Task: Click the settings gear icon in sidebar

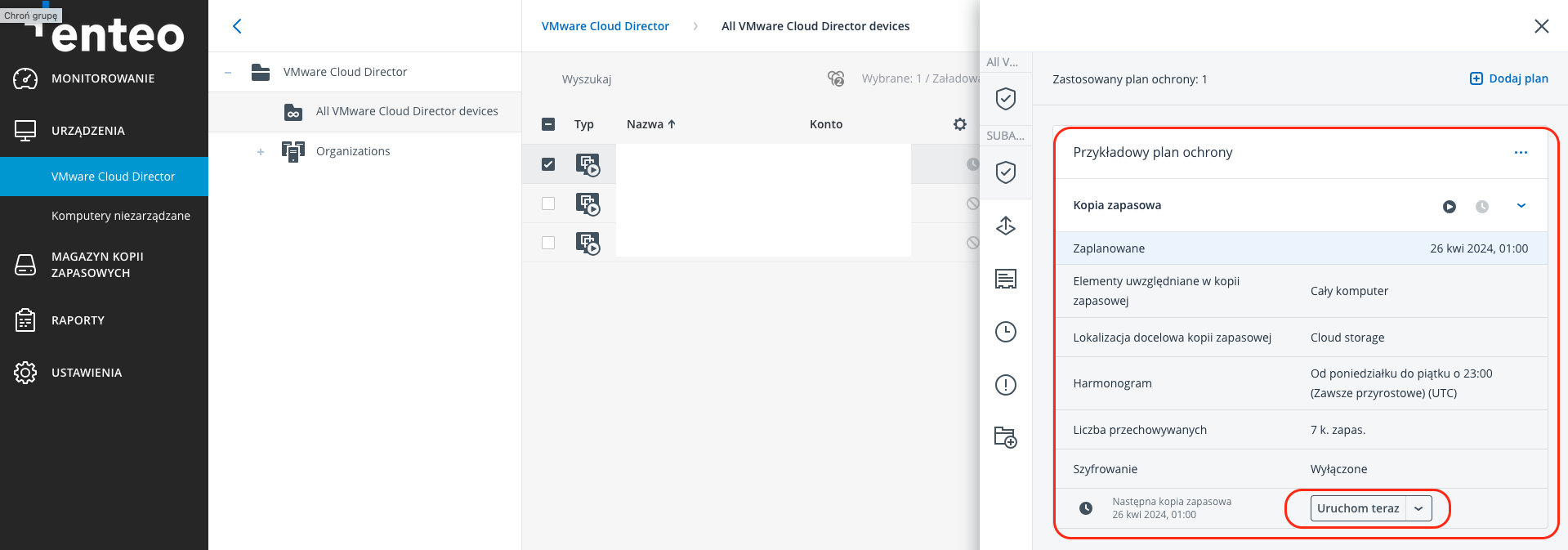Action: pyautogui.click(x=25, y=373)
